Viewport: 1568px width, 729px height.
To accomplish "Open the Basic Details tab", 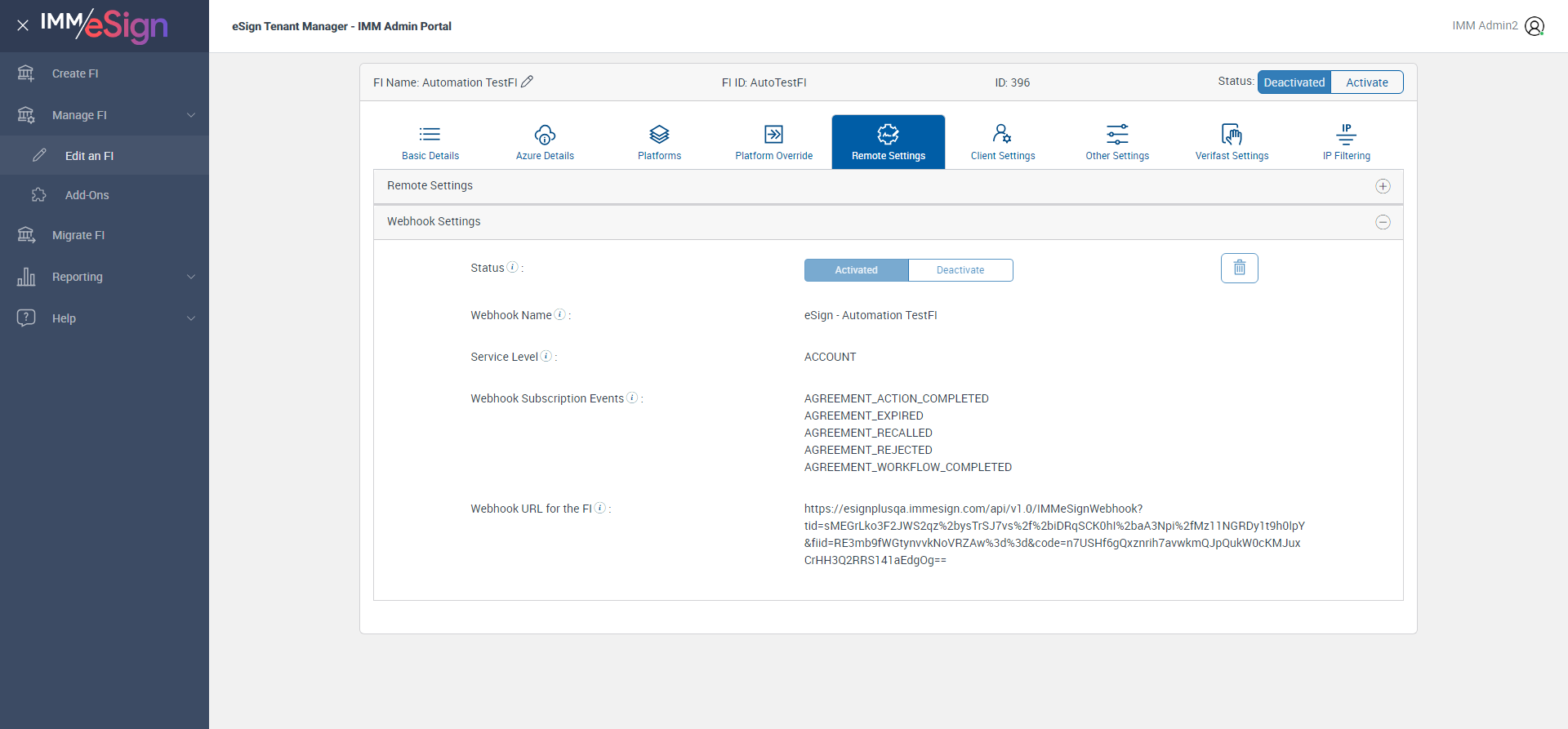I will tap(430, 142).
